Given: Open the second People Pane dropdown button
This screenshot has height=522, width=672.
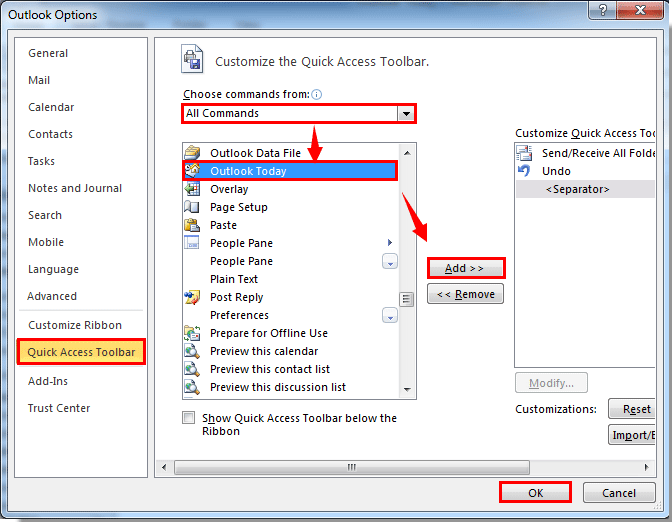Looking at the screenshot, I should tap(390, 261).
